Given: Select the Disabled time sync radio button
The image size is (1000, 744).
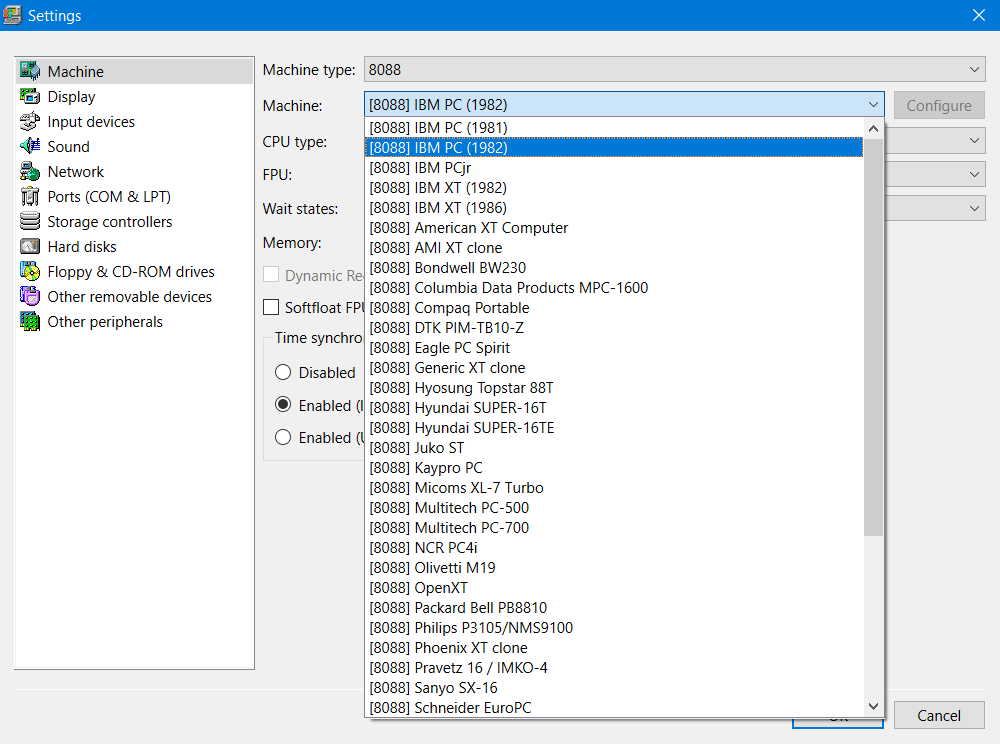Looking at the screenshot, I should pos(283,372).
